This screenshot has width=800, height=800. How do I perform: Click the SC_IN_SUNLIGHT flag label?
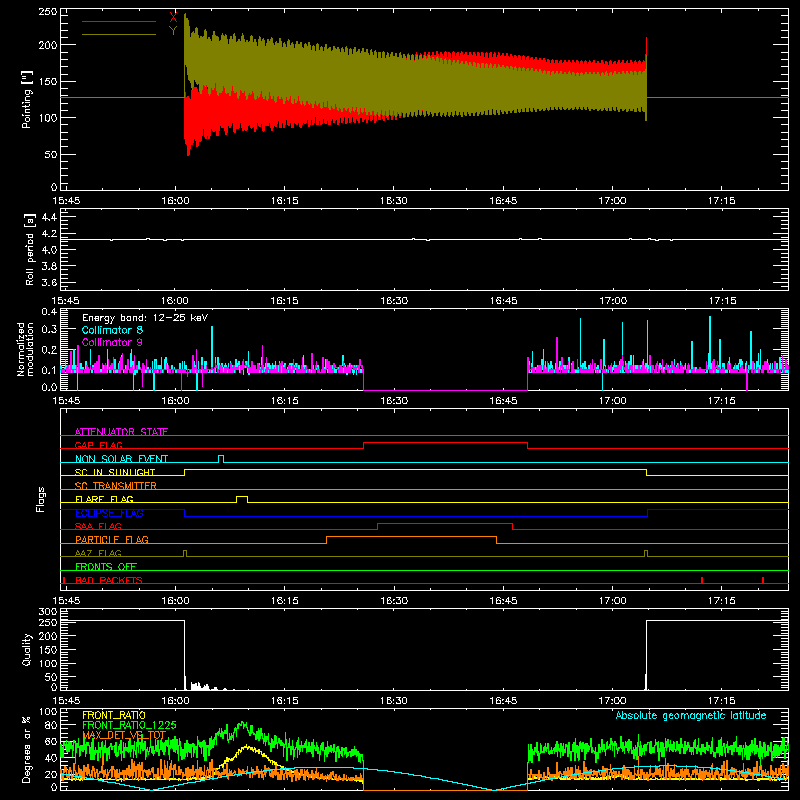click(115, 472)
